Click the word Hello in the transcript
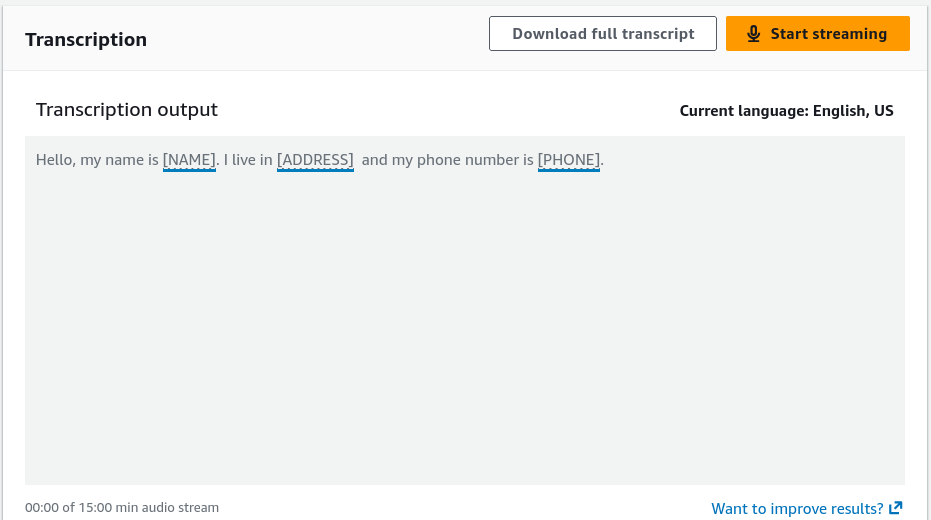 click(54, 160)
